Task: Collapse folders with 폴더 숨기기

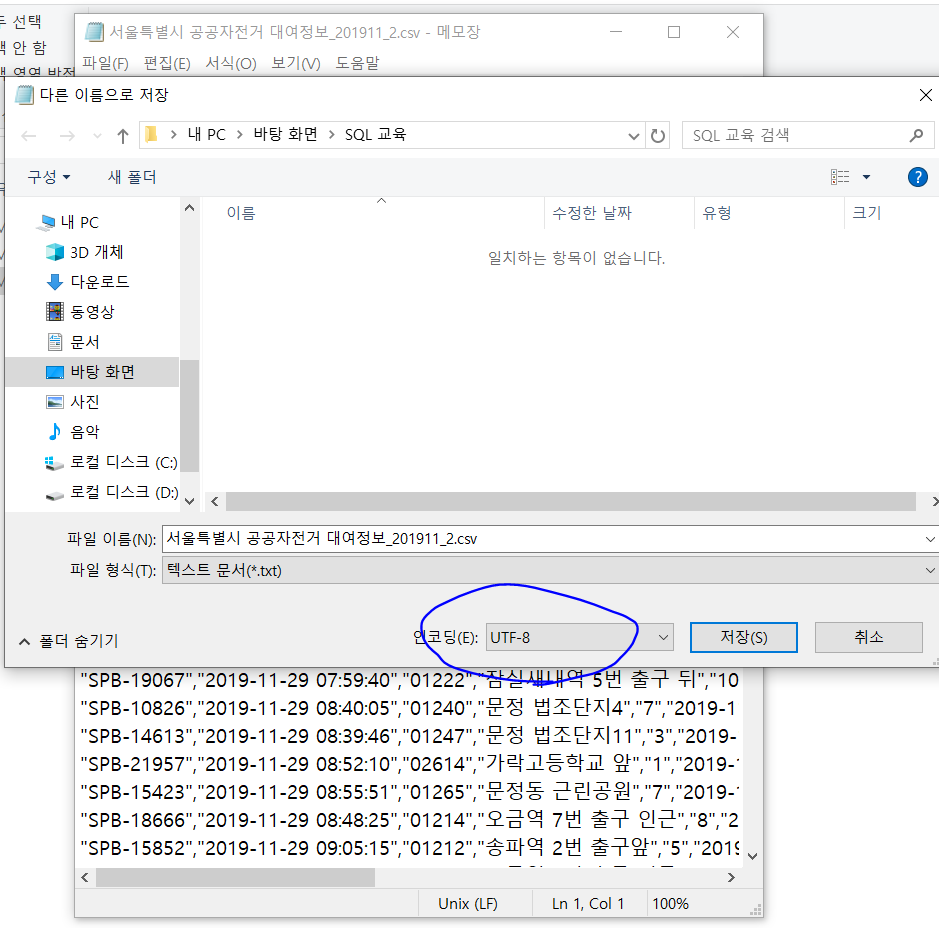Action: point(68,642)
